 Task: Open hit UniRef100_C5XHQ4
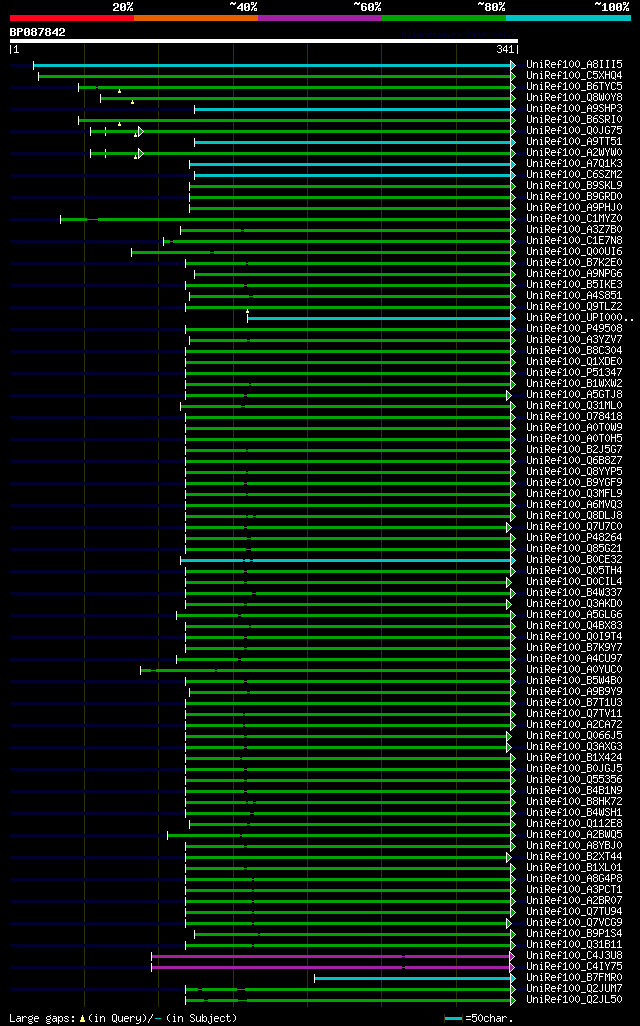tap(574, 76)
